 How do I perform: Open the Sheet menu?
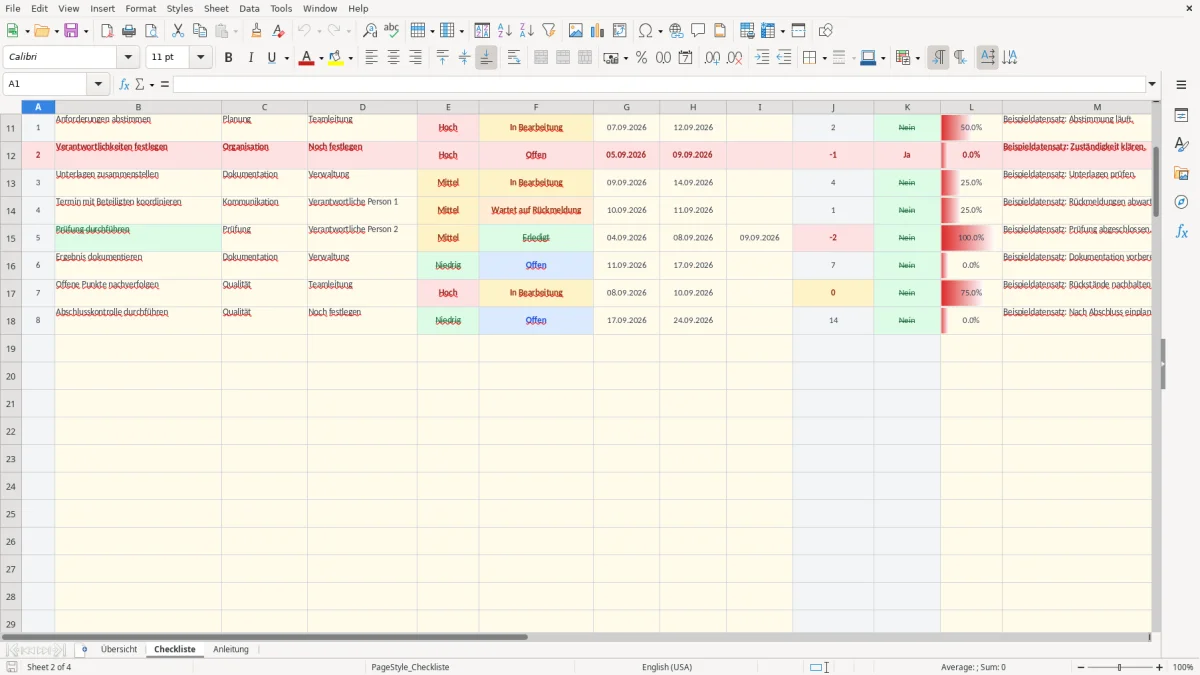216,8
